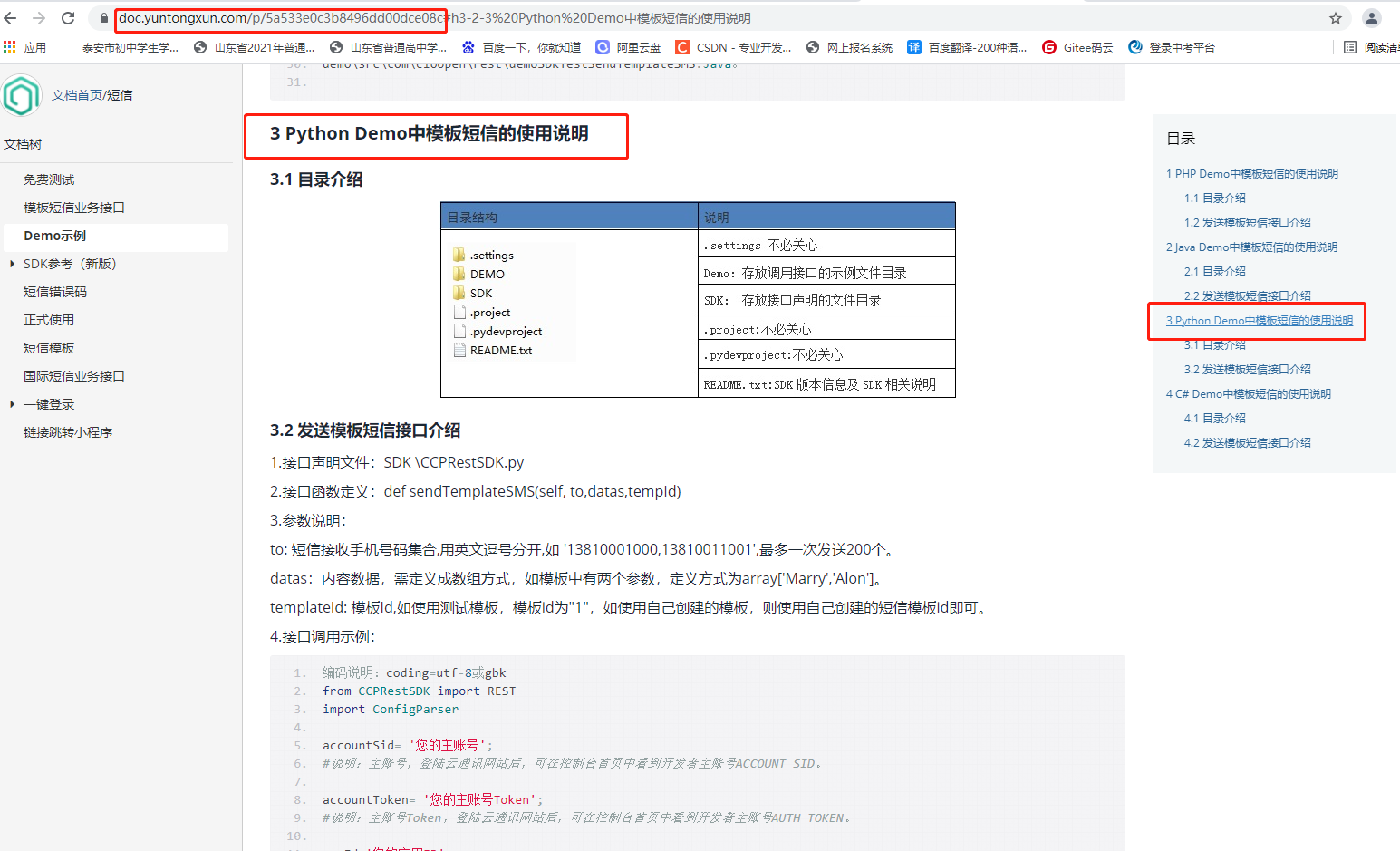Viewport: 1400px width, 851px height.
Task: Click the 阿里云盘 bookmark icon
Action: (603, 47)
